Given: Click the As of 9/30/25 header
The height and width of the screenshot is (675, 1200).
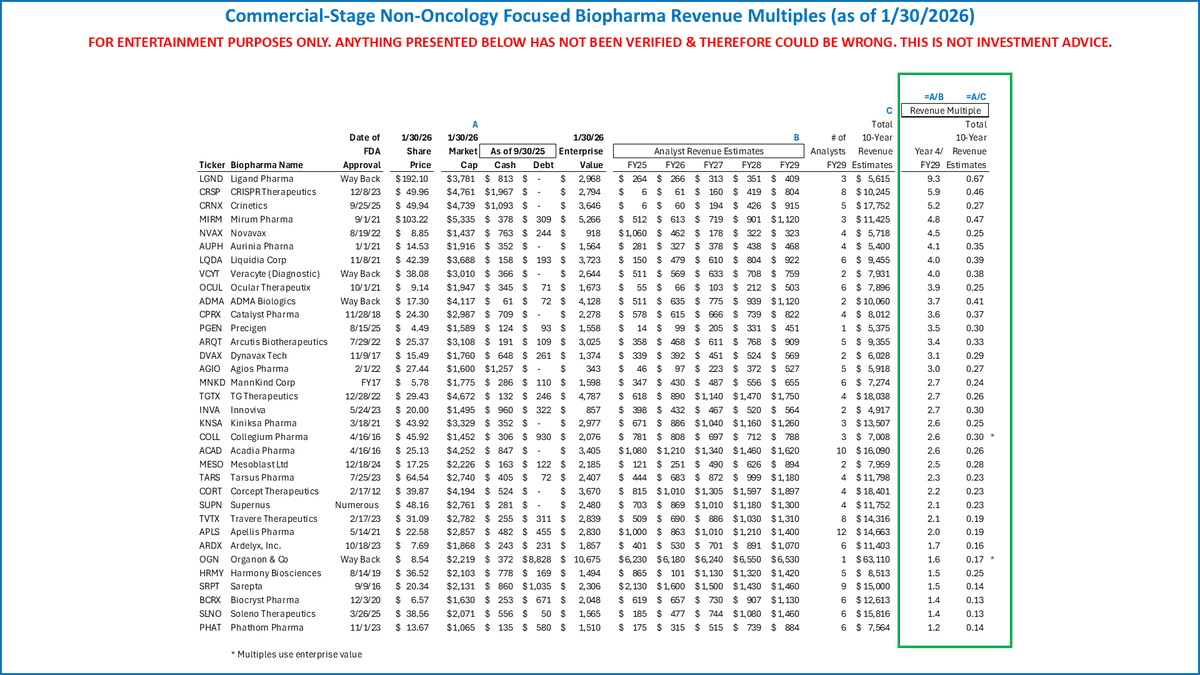Looking at the screenshot, I should tap(518, 150).
